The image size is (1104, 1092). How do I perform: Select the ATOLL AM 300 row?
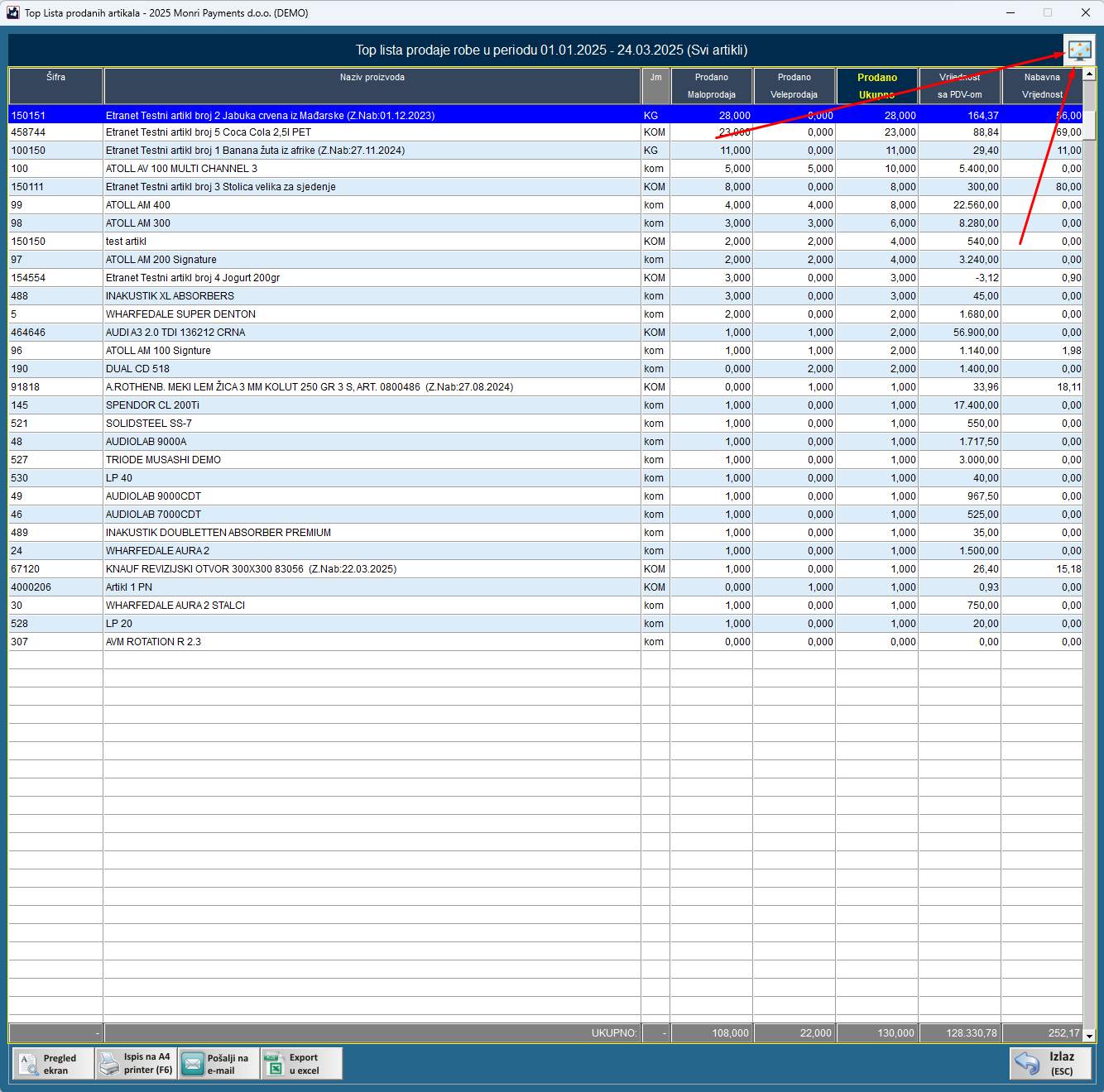545,223
